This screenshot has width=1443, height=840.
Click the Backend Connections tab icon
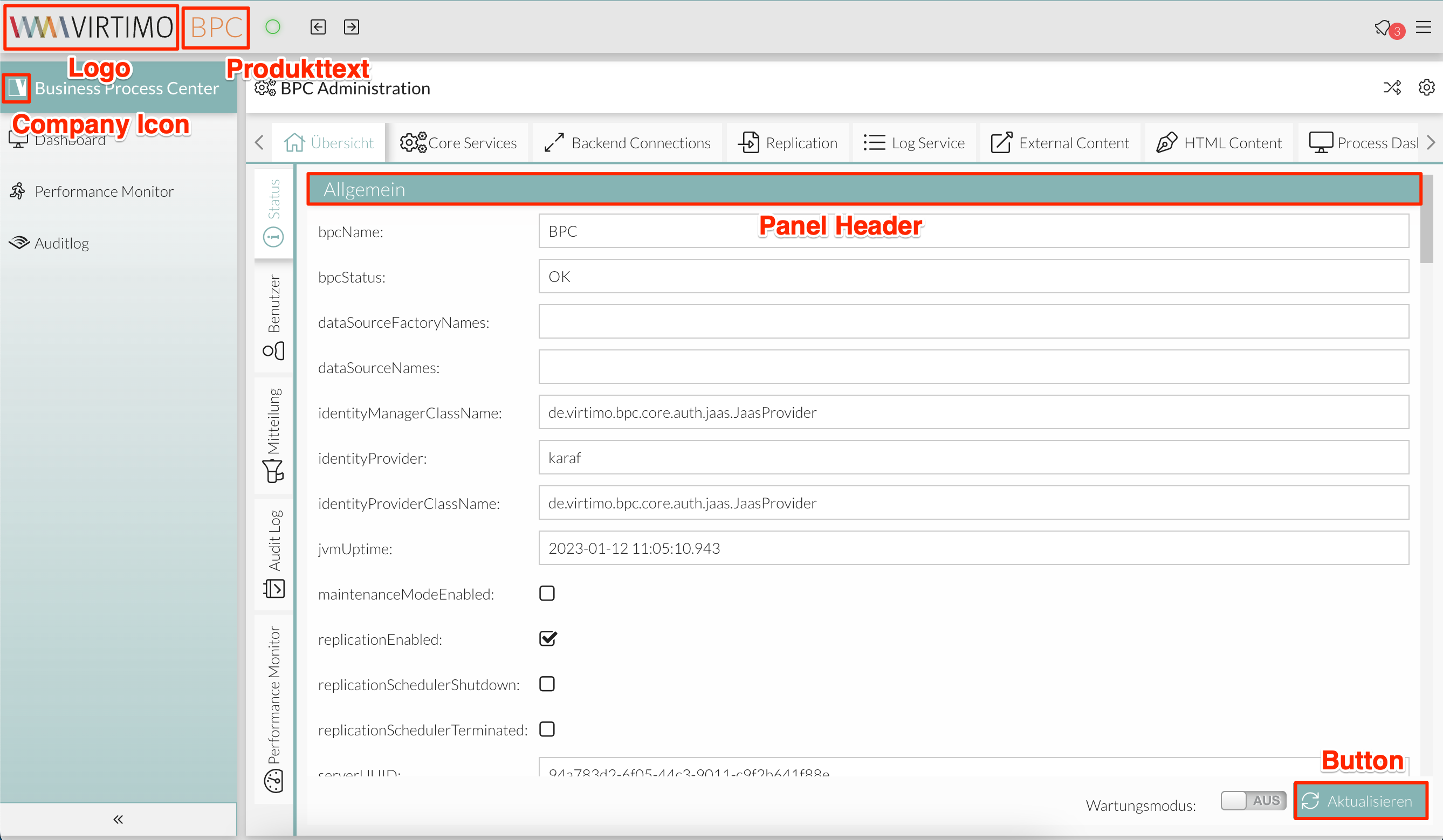[x=556, y=143]
